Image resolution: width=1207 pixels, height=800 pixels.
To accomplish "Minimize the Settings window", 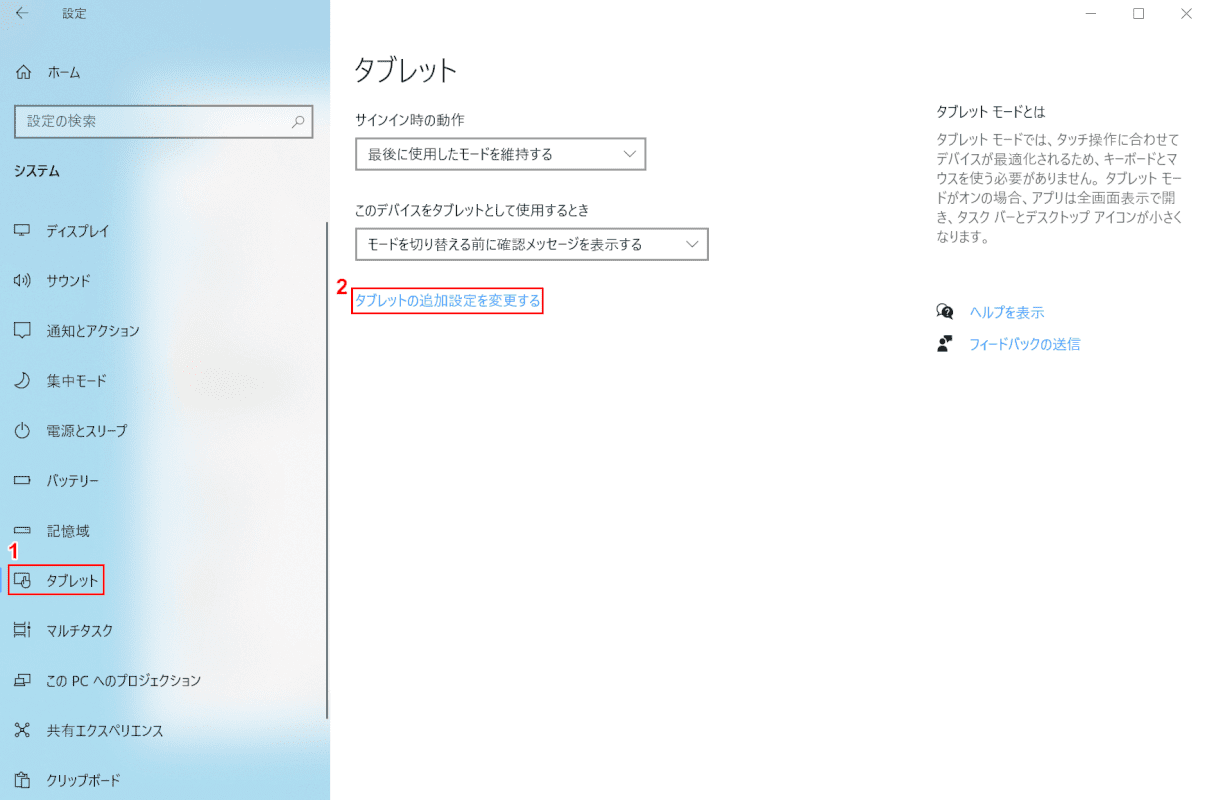I will tap(1092, 13).
